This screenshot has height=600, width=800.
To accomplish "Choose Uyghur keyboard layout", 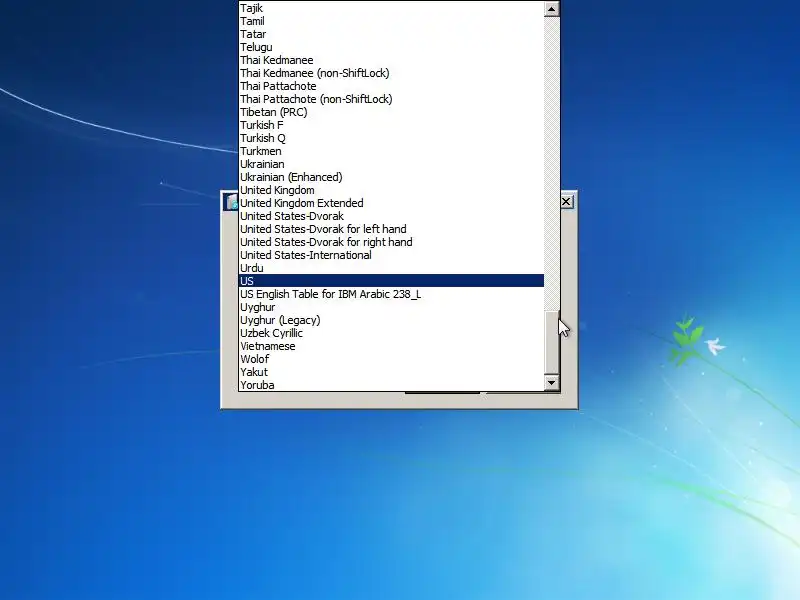I will (x=391, y=308).
